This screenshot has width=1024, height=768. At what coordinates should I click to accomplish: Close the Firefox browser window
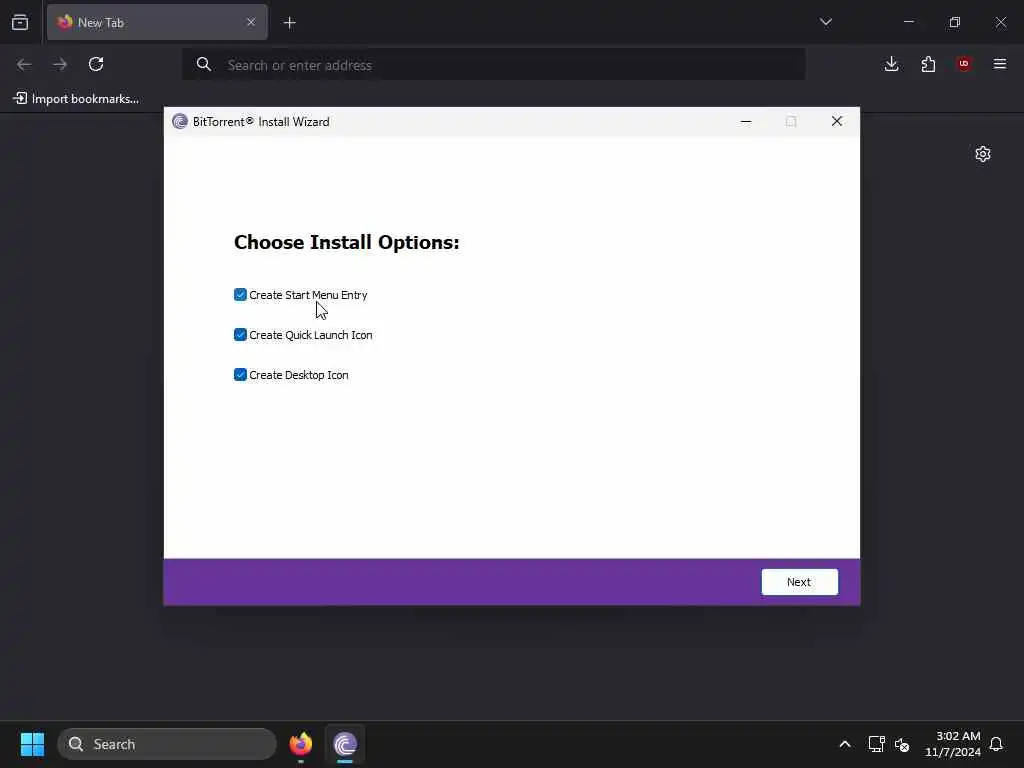click(x=1000, y=22)
